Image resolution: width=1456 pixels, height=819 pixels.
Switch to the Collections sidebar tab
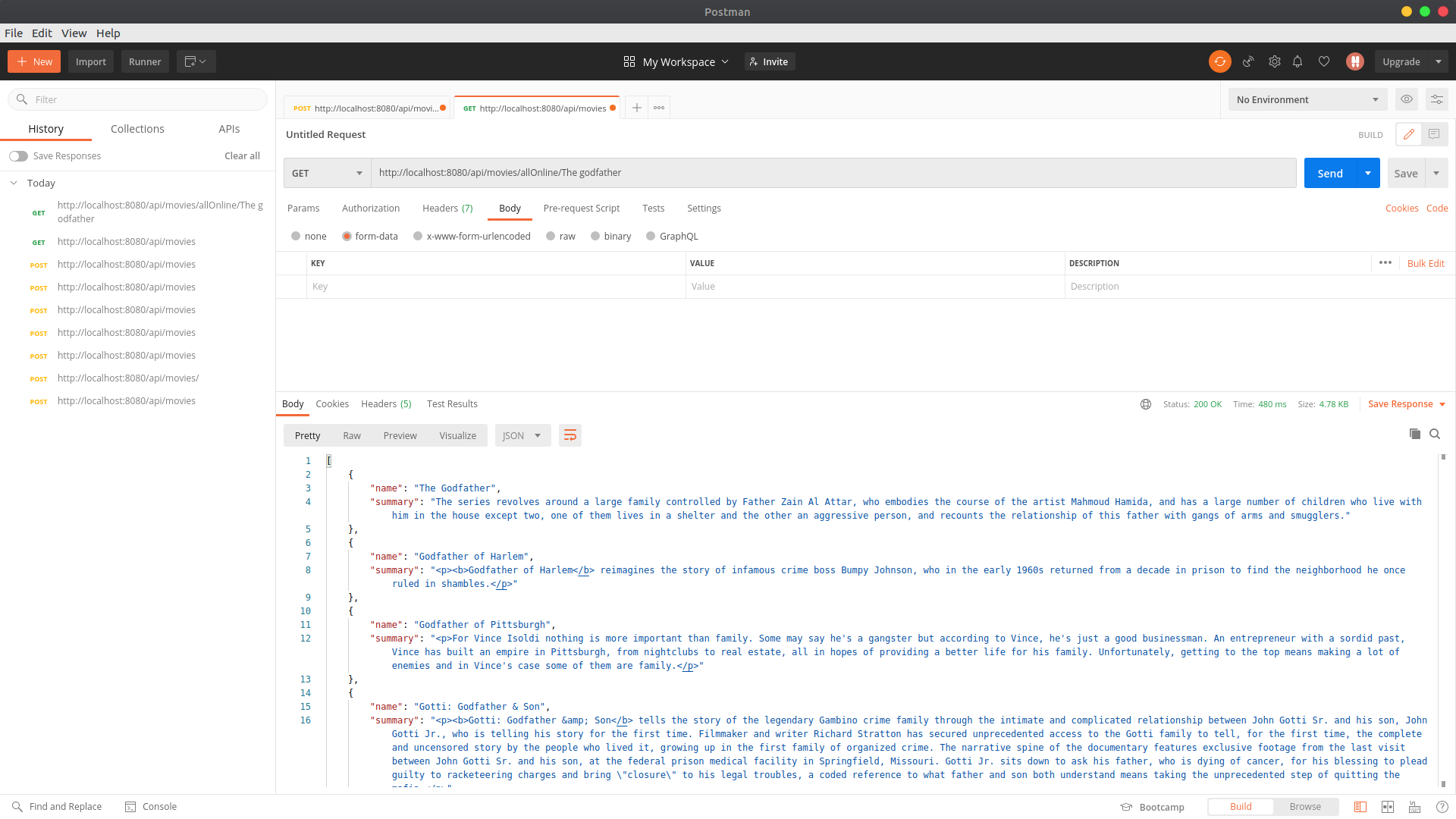pyautogui.click(x=137, y=129)
